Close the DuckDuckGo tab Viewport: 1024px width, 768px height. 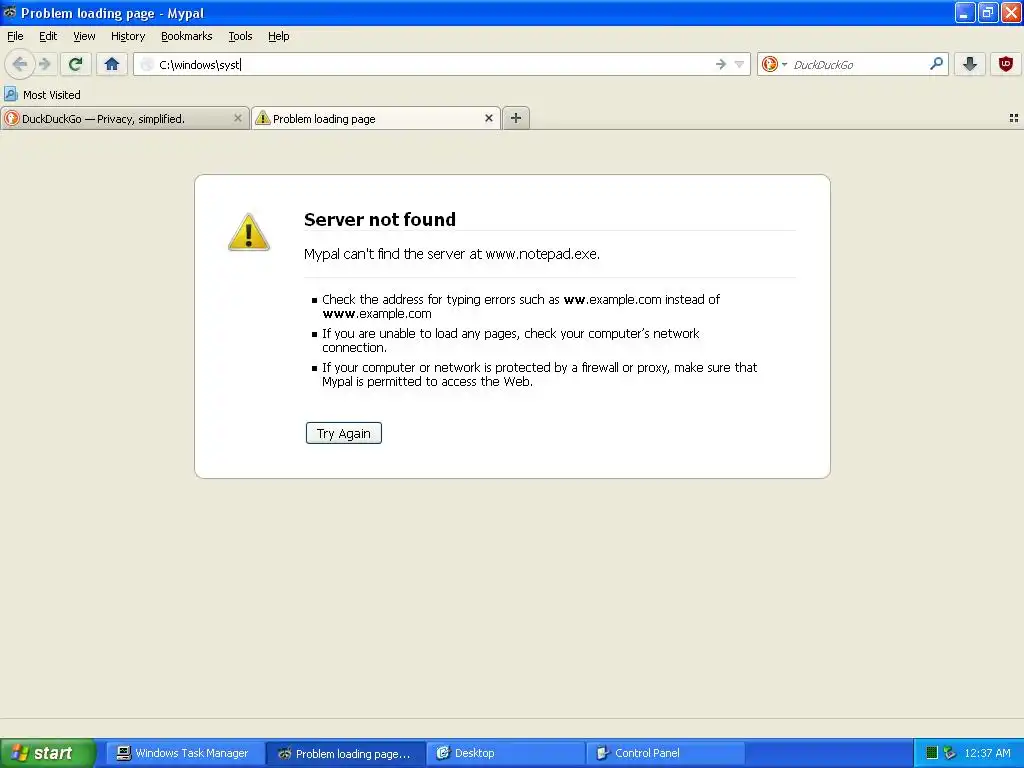click(x=238, y=118)
